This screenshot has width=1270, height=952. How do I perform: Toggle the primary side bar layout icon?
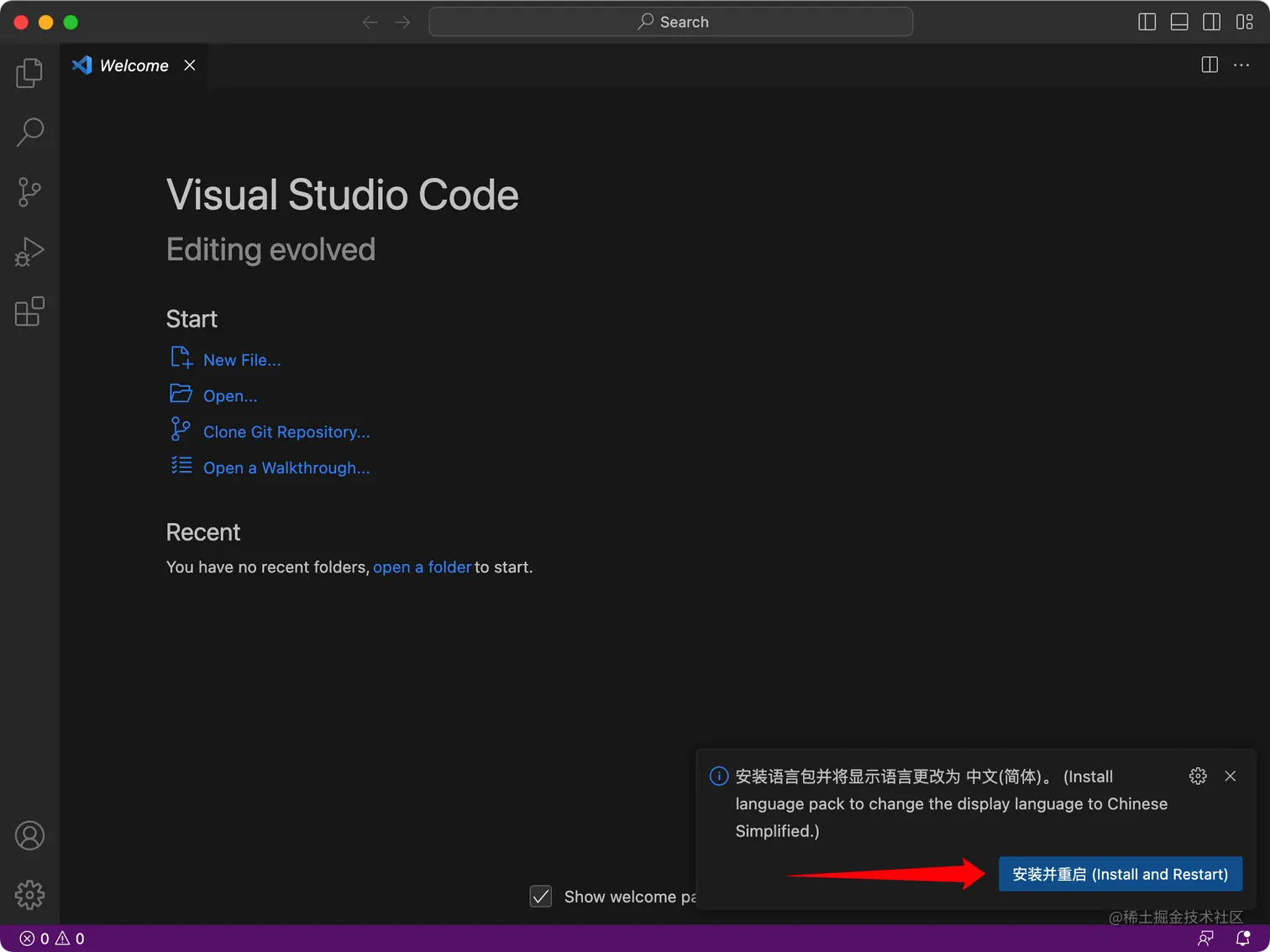(x=1147, y=22)
